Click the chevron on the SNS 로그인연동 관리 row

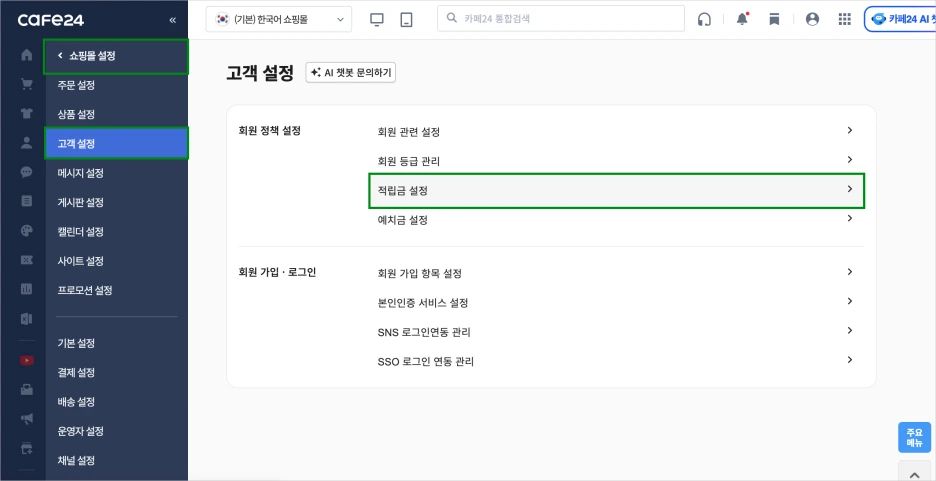pos(850,330)
